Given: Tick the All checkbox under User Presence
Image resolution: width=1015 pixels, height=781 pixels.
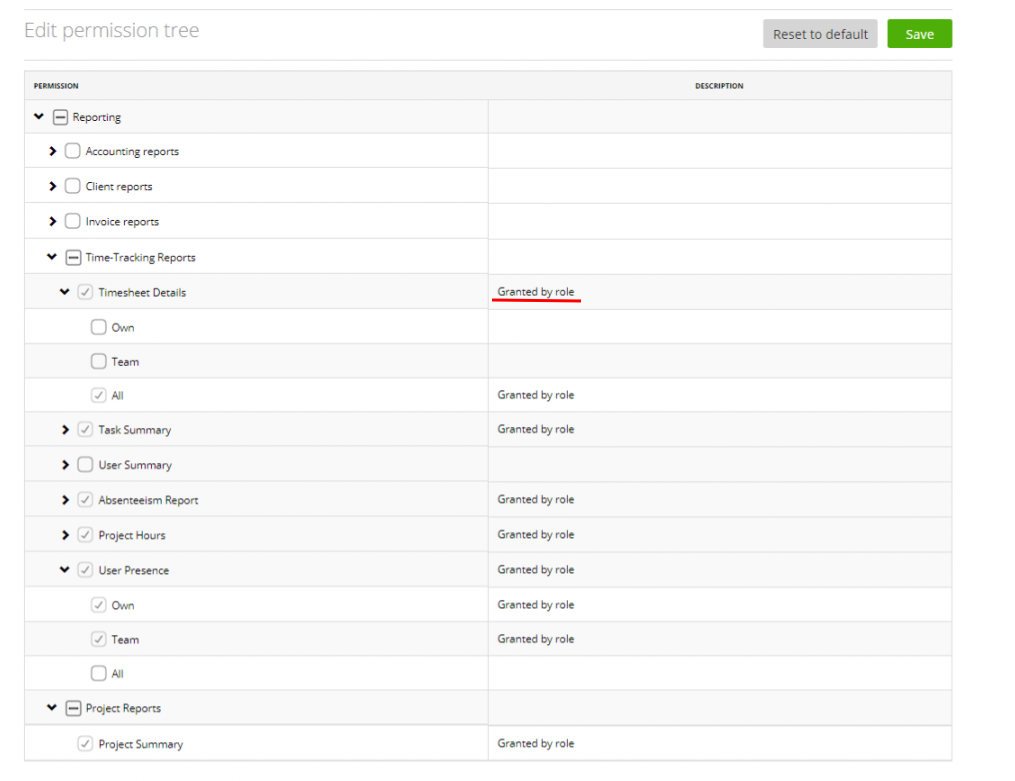Looking at the screenshot, I should pyautogui.click(x=98, y=674).
